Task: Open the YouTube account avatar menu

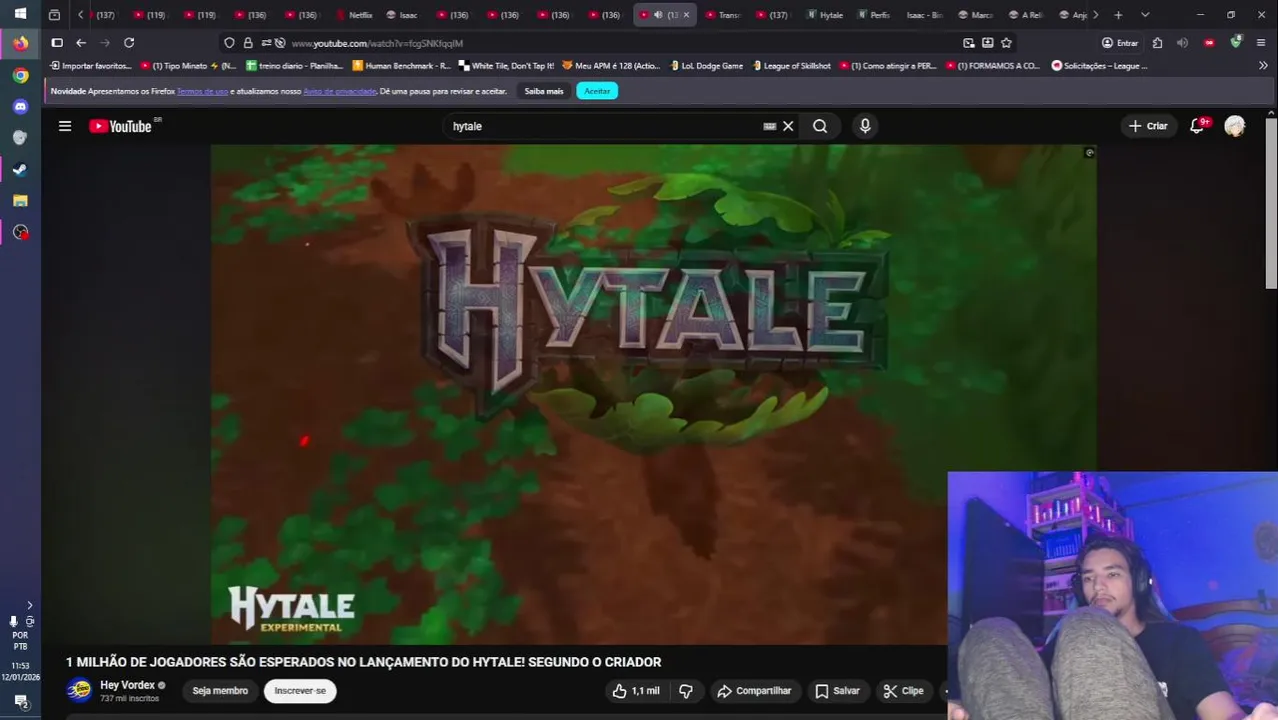Action: [1235, 126]
